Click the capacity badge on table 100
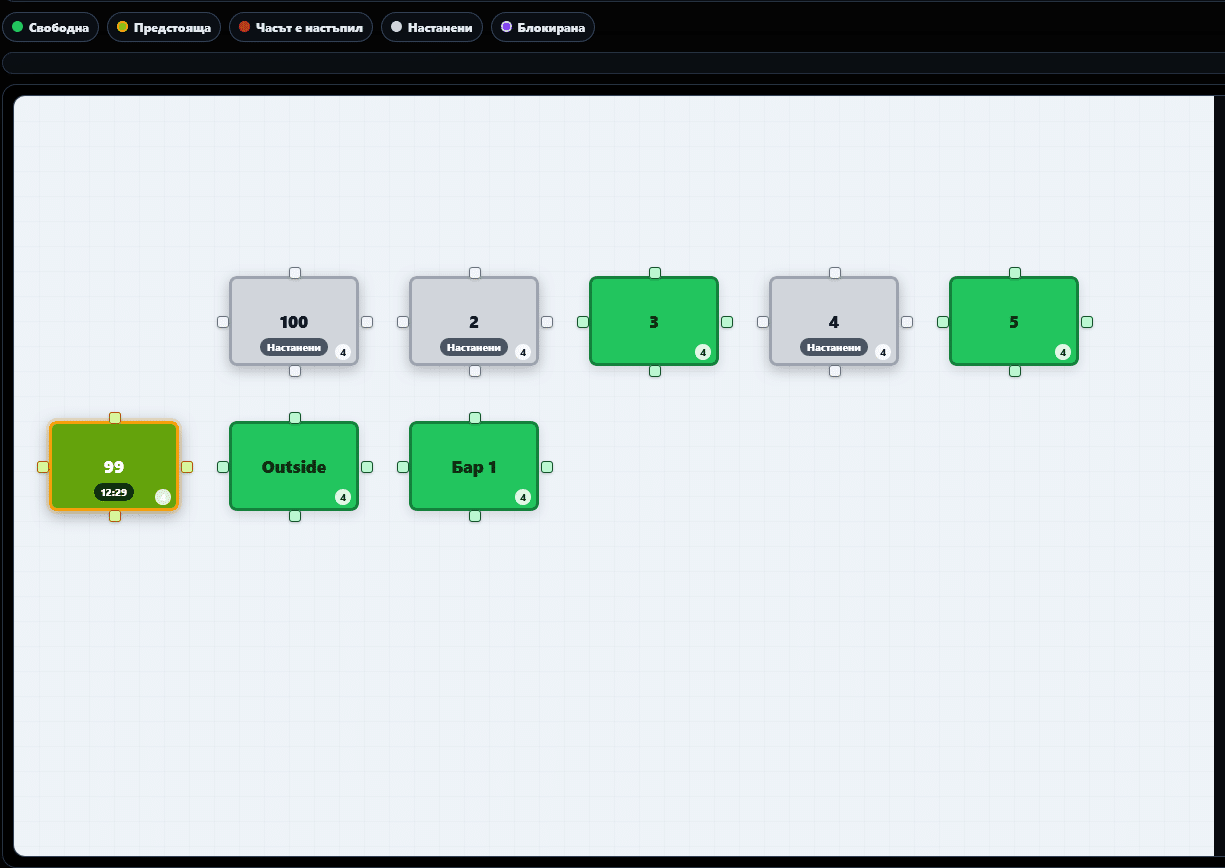Image resolution: width=1225 pixels, height=868 pixels. coord(343,352)
